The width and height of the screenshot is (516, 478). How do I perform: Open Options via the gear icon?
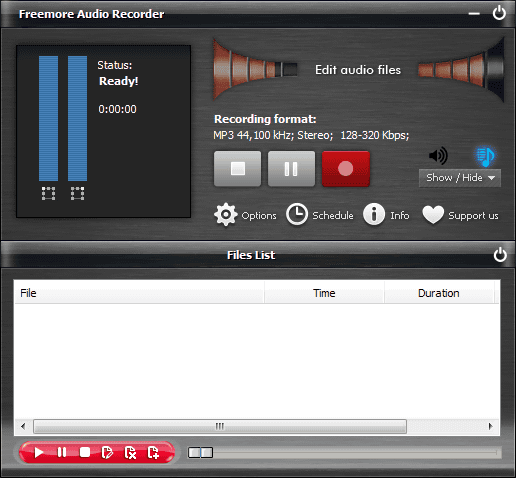pyautogui.click(x=226, y=214)
